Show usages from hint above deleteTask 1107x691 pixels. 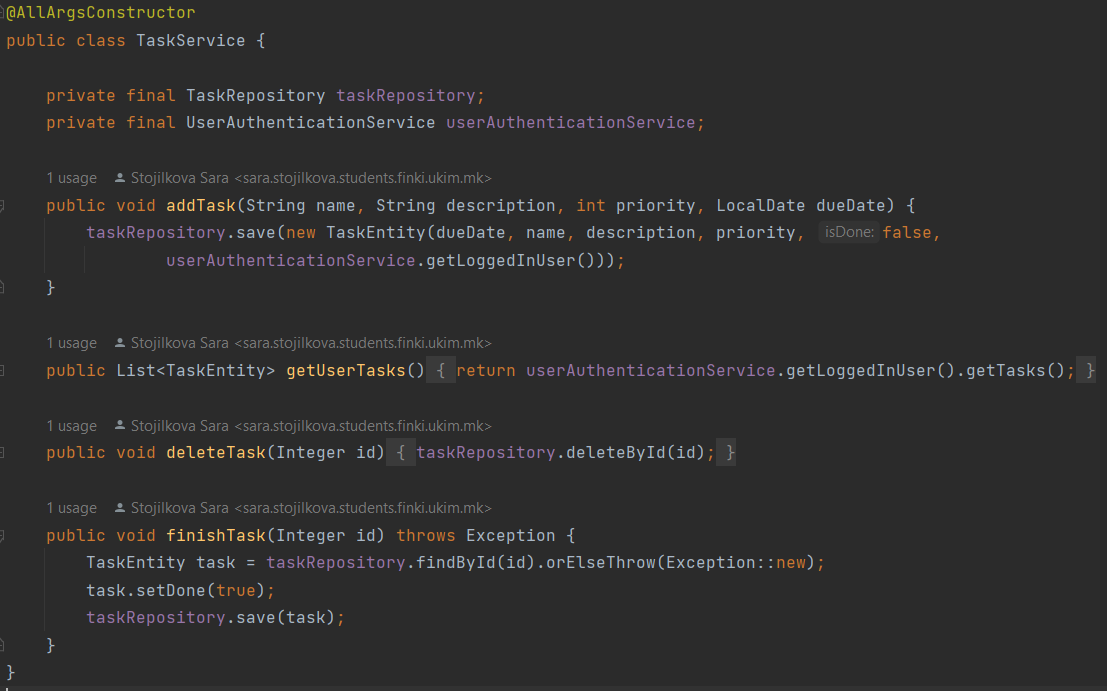[71, 426]
